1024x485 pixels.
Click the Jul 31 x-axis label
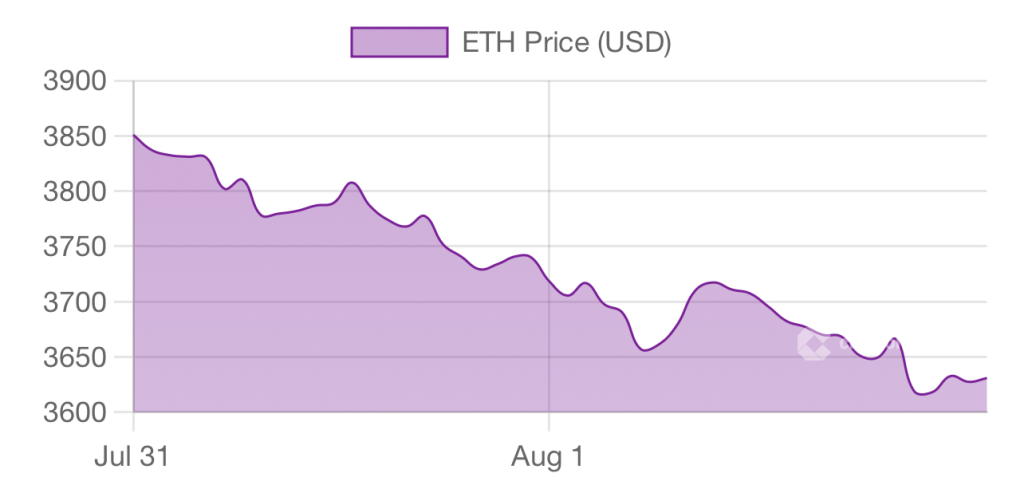(131, 458)
